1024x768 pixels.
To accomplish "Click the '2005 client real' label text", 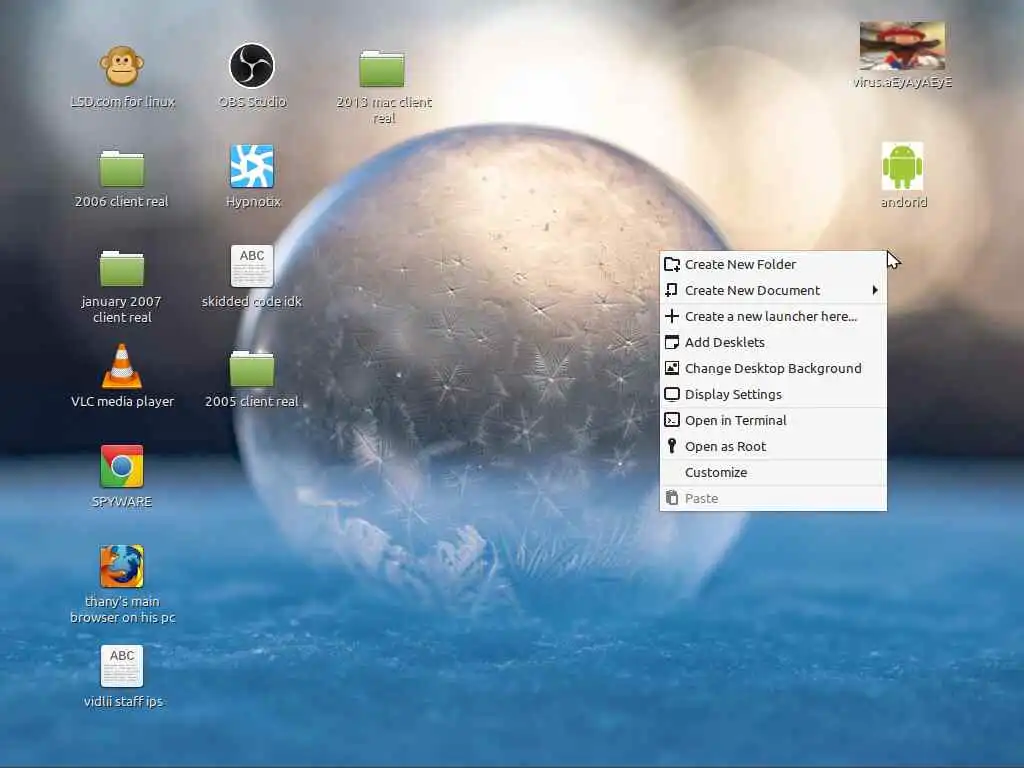I will pyautogui.click(x=252, y=402).
